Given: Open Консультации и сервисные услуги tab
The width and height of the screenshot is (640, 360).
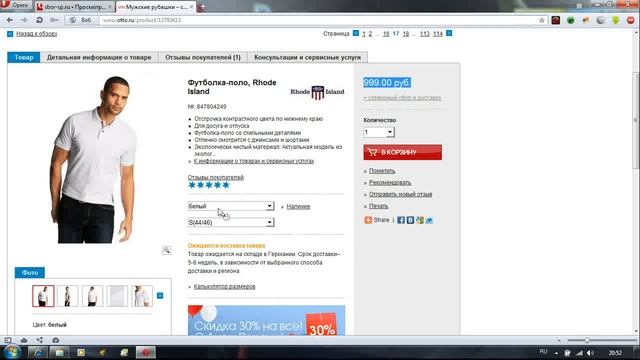Looking at the screenshot, I should tap(307, 58).
